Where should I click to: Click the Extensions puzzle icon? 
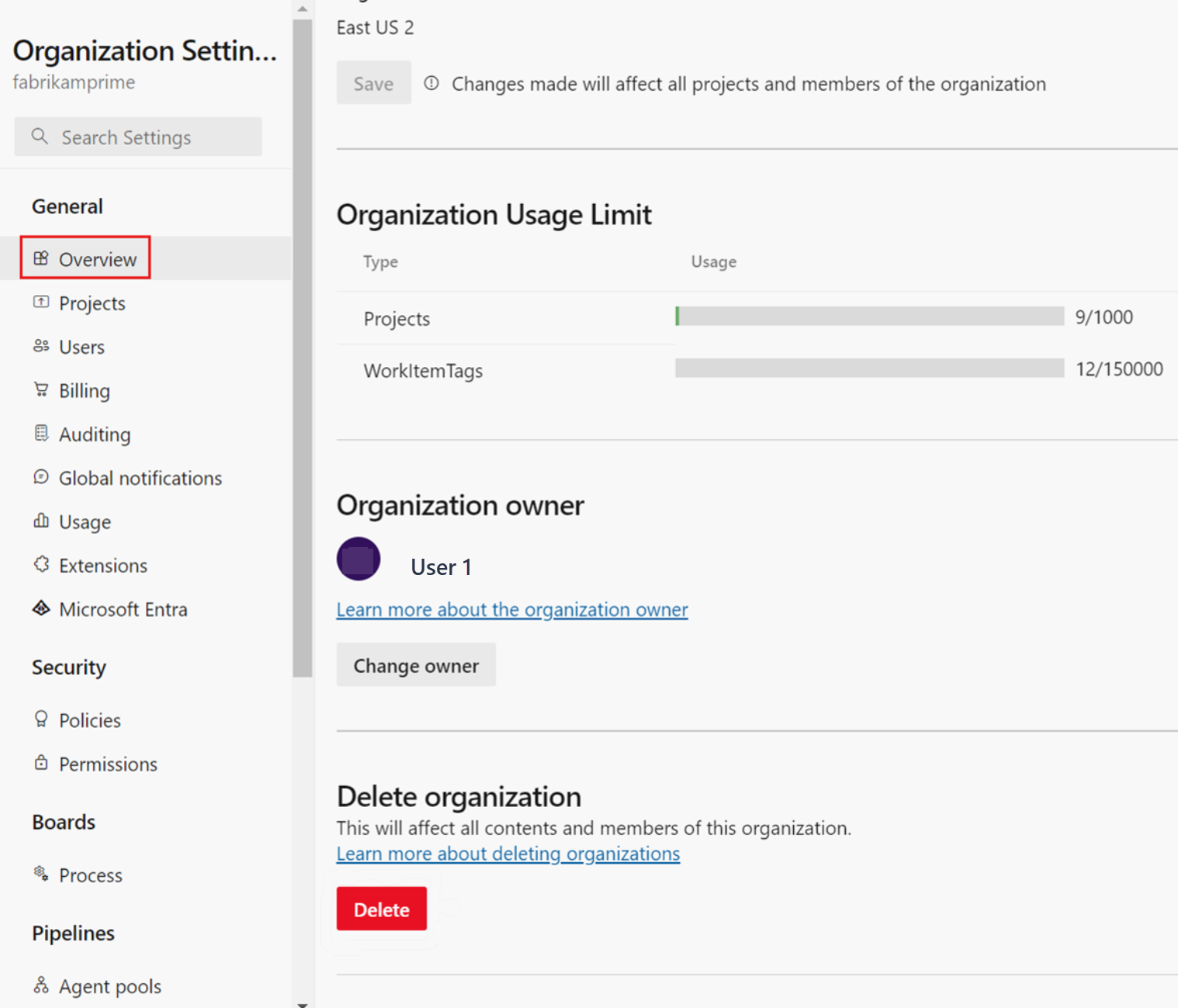(41, 565)
